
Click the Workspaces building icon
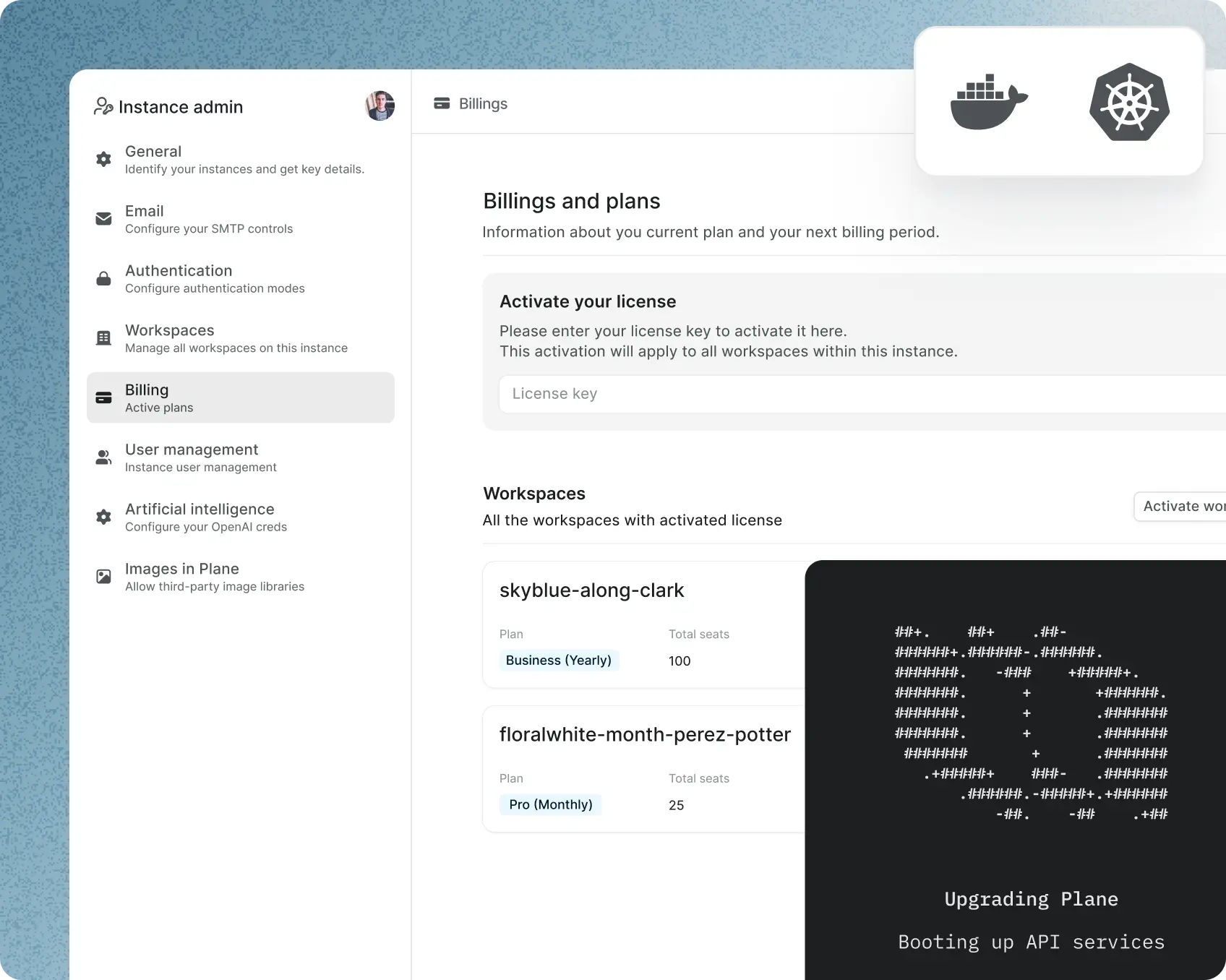coord(104,338)
